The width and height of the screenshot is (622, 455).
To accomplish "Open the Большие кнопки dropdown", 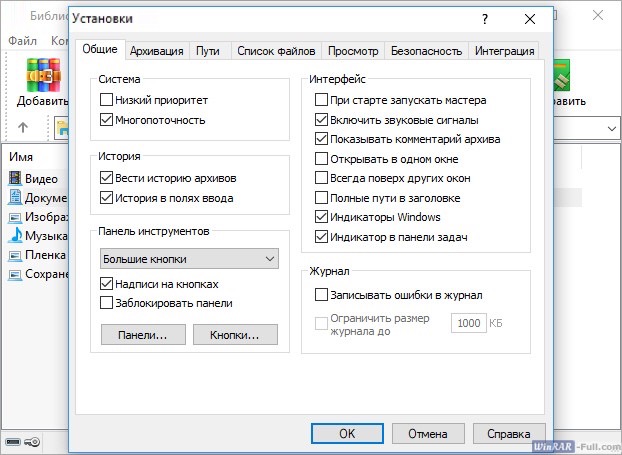I will pos(189,259).
